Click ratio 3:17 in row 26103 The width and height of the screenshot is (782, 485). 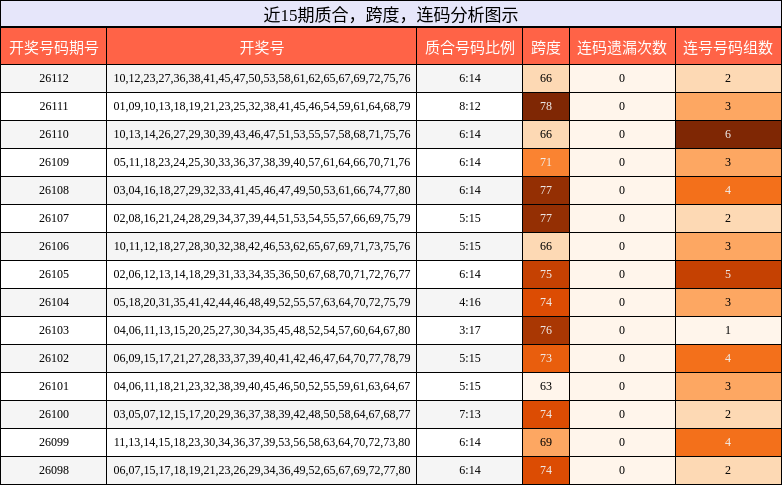click(469, 330)
